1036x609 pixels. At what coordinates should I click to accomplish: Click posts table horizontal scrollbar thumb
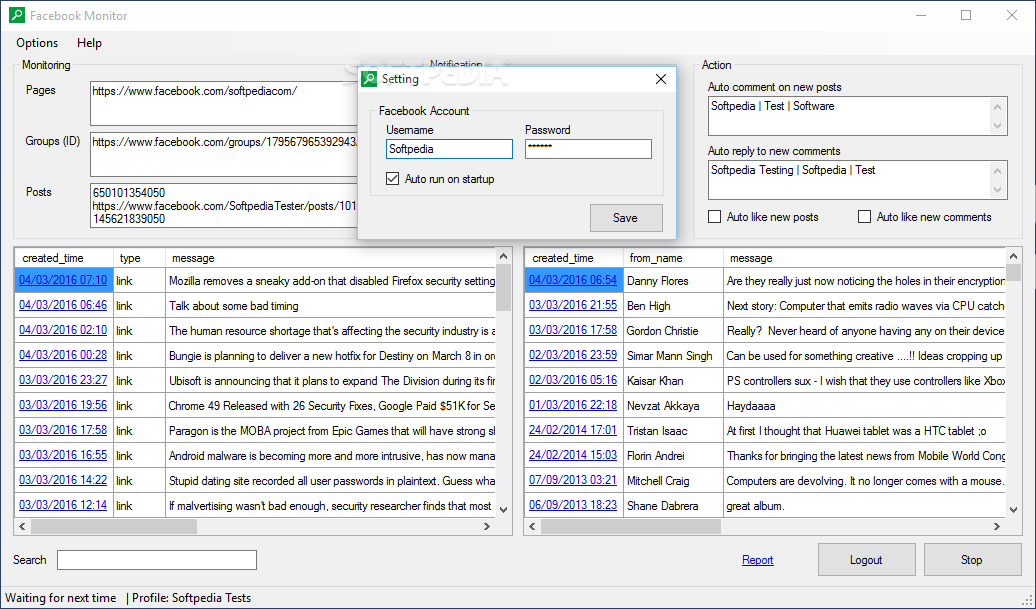pos(114,526)
